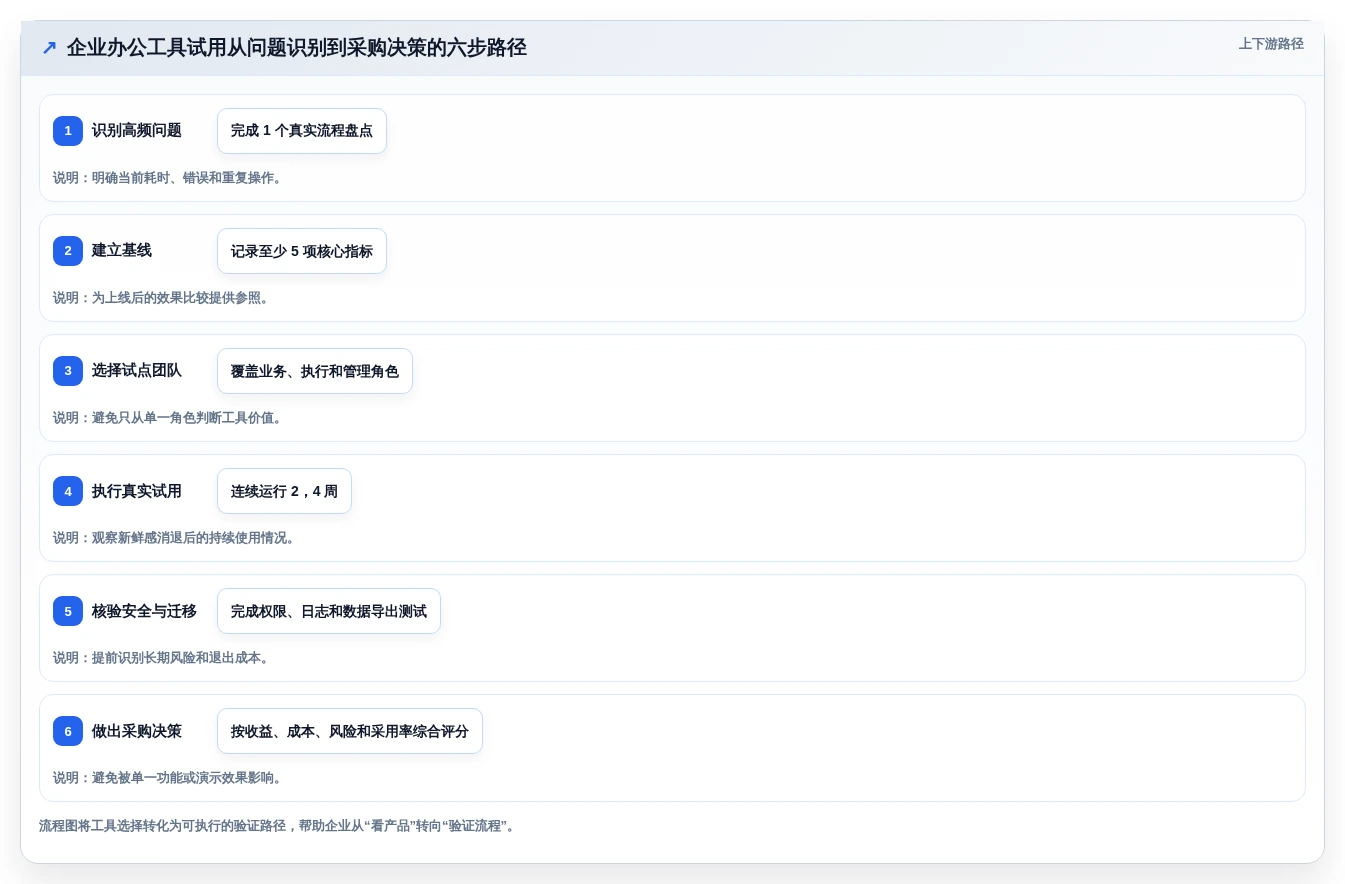The width and height of the screenshot is (1345, 884).
Task: Click the 执行真实试用 step title
Action: (x=137, y=491)
